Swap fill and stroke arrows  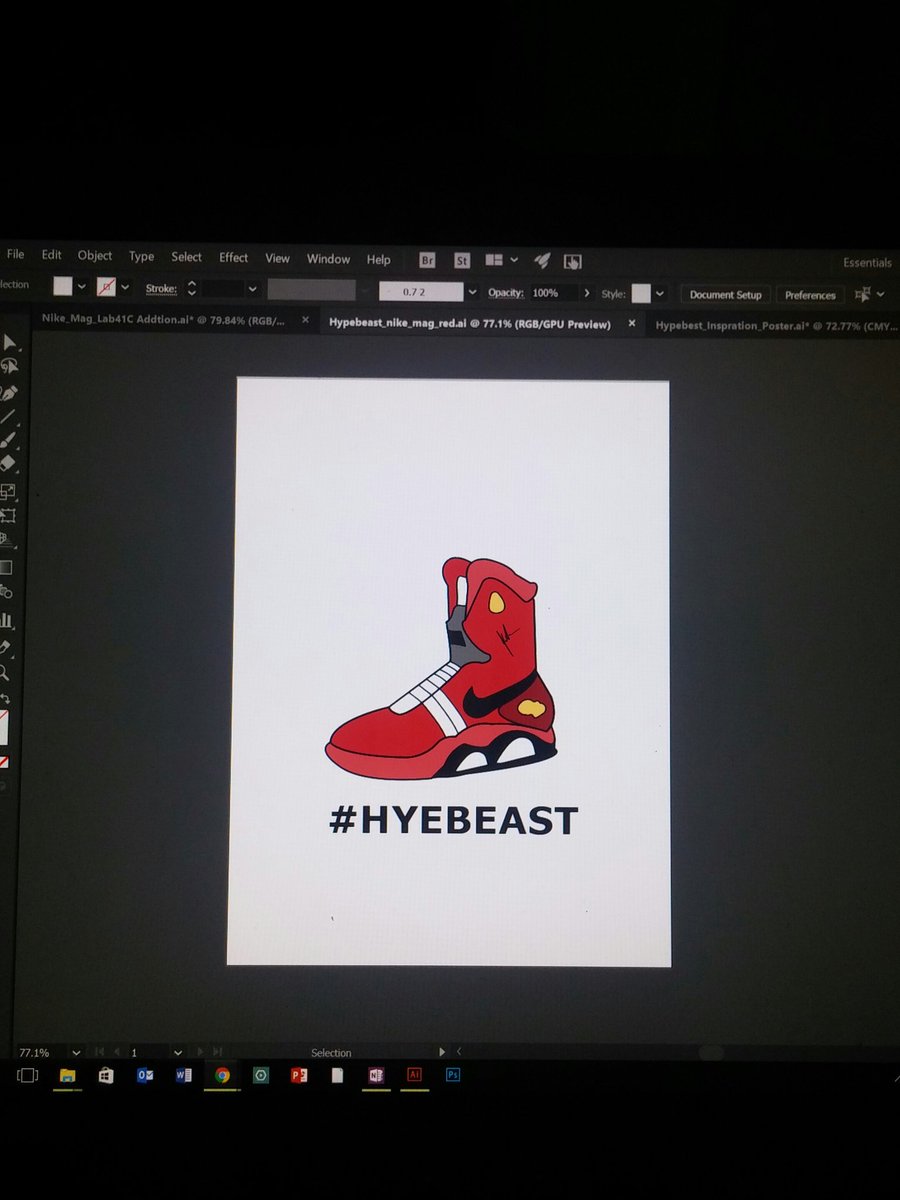(6, 699)
